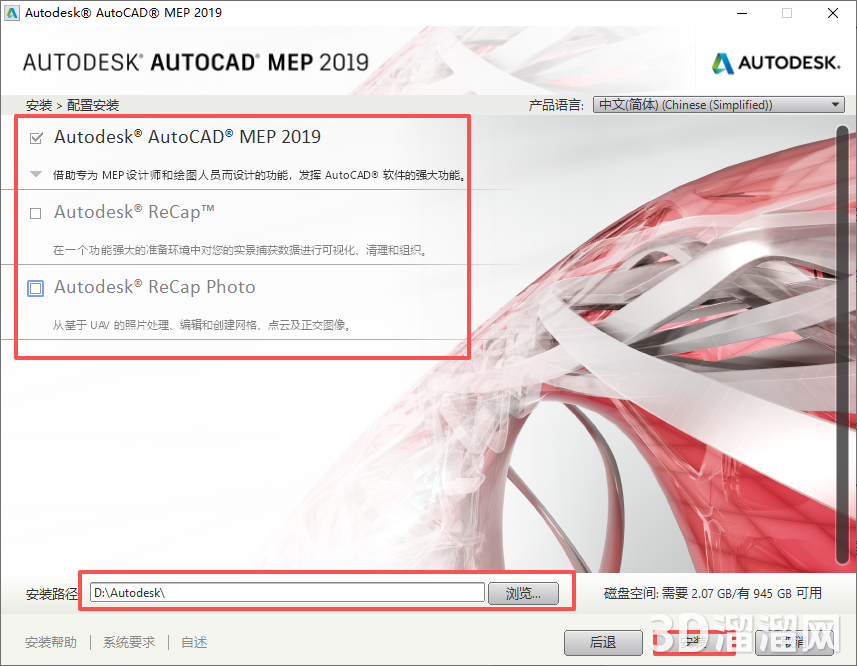
Task: Check the Autodesk ReCap checkbox
Action: [36, 213]
